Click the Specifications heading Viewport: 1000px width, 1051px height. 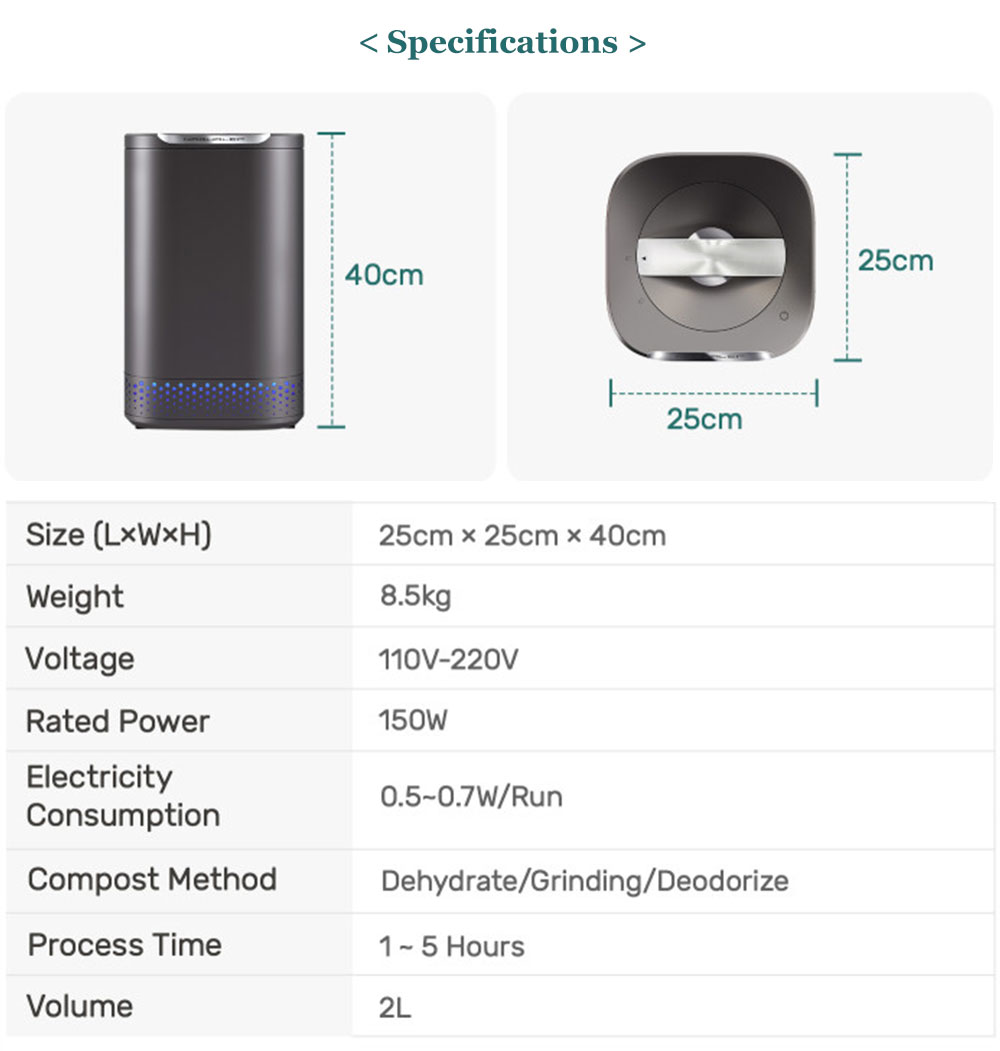(502, 43)
